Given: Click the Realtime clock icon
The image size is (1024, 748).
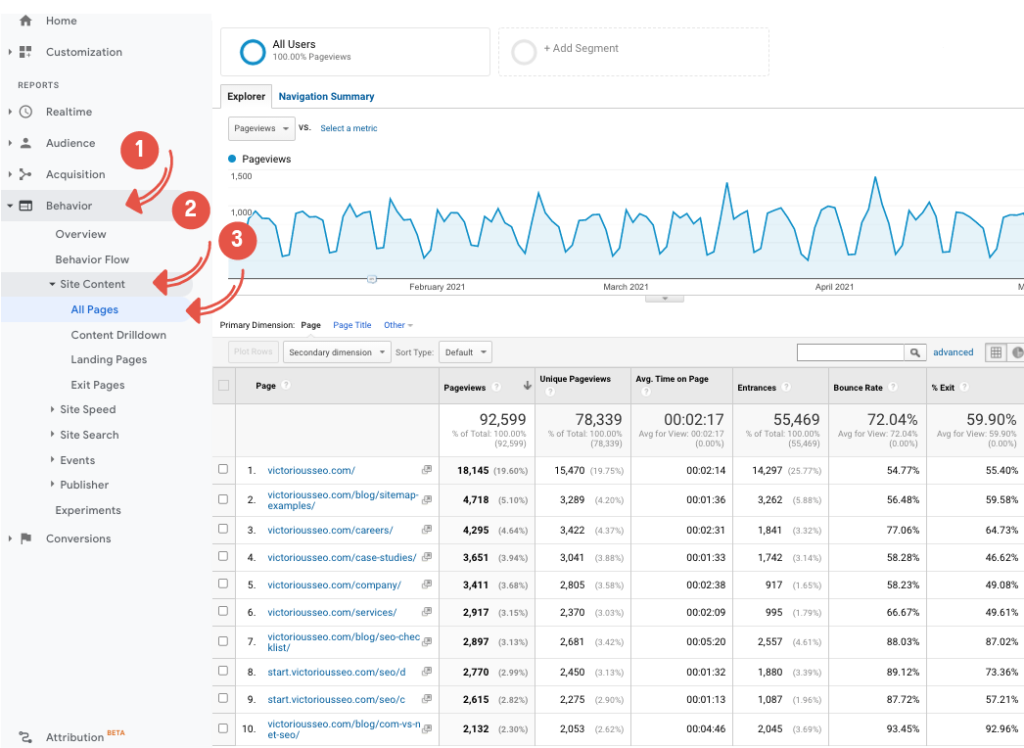Looking at the screenshot, I should [x=26, y=112].
